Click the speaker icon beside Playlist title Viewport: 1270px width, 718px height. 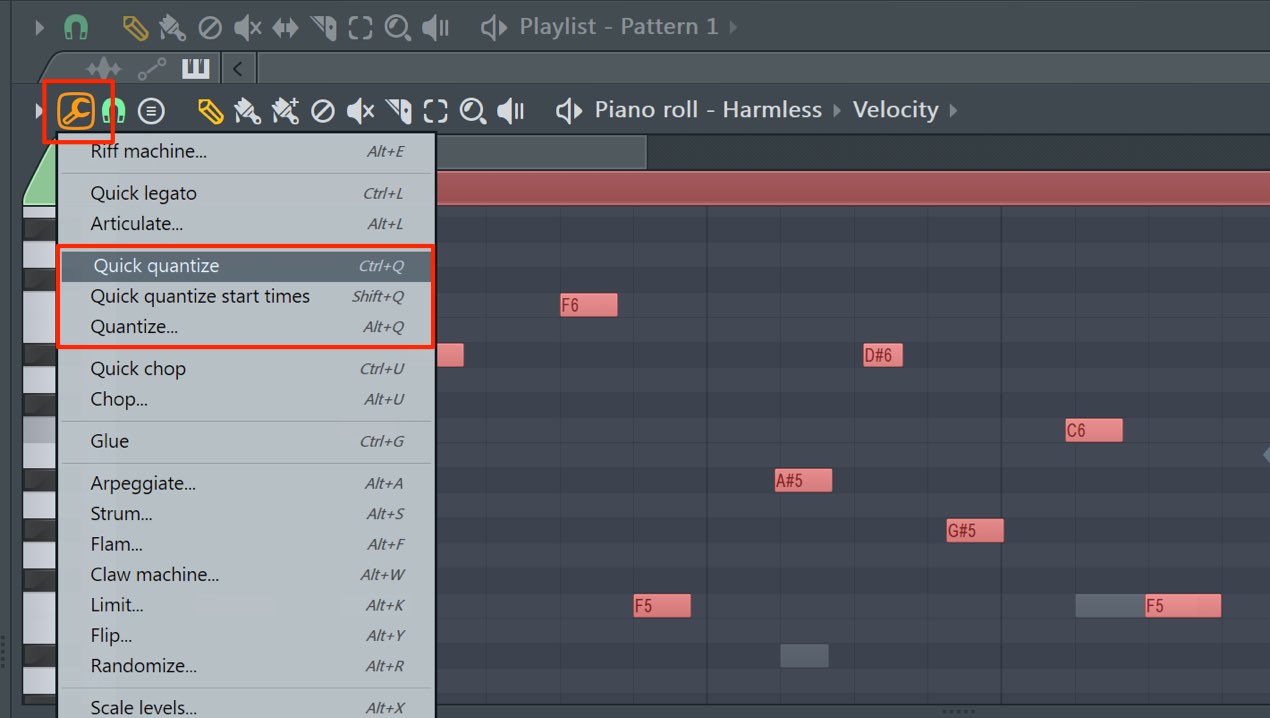click(x=494, y=27)
